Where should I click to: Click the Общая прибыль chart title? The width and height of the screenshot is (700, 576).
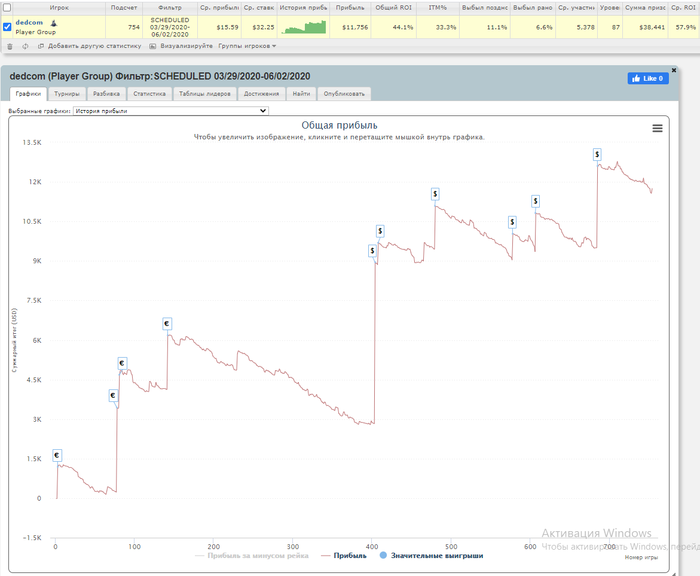point(339,125)
